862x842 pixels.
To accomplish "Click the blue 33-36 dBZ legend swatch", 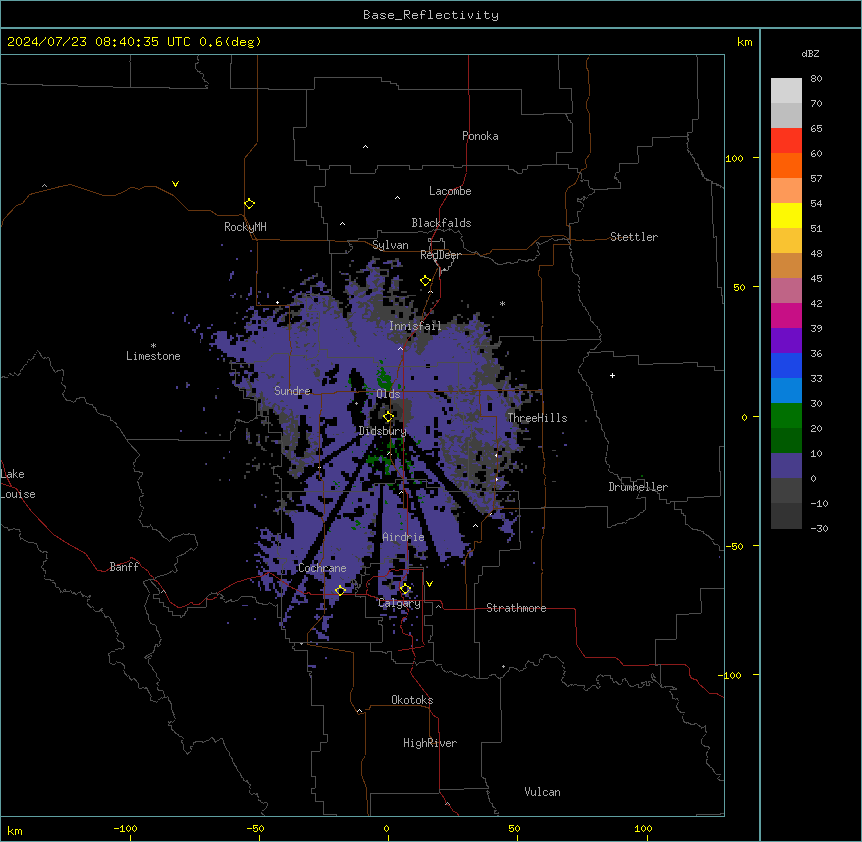I will [786, 365].
